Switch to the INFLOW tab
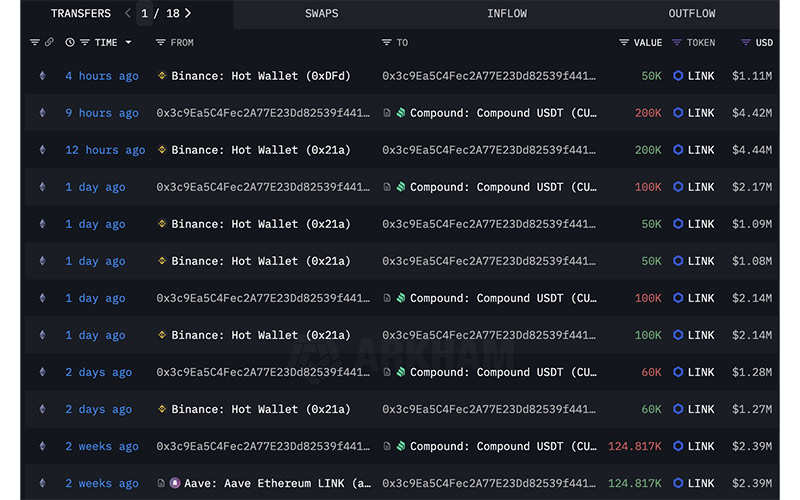 (507, 13)
